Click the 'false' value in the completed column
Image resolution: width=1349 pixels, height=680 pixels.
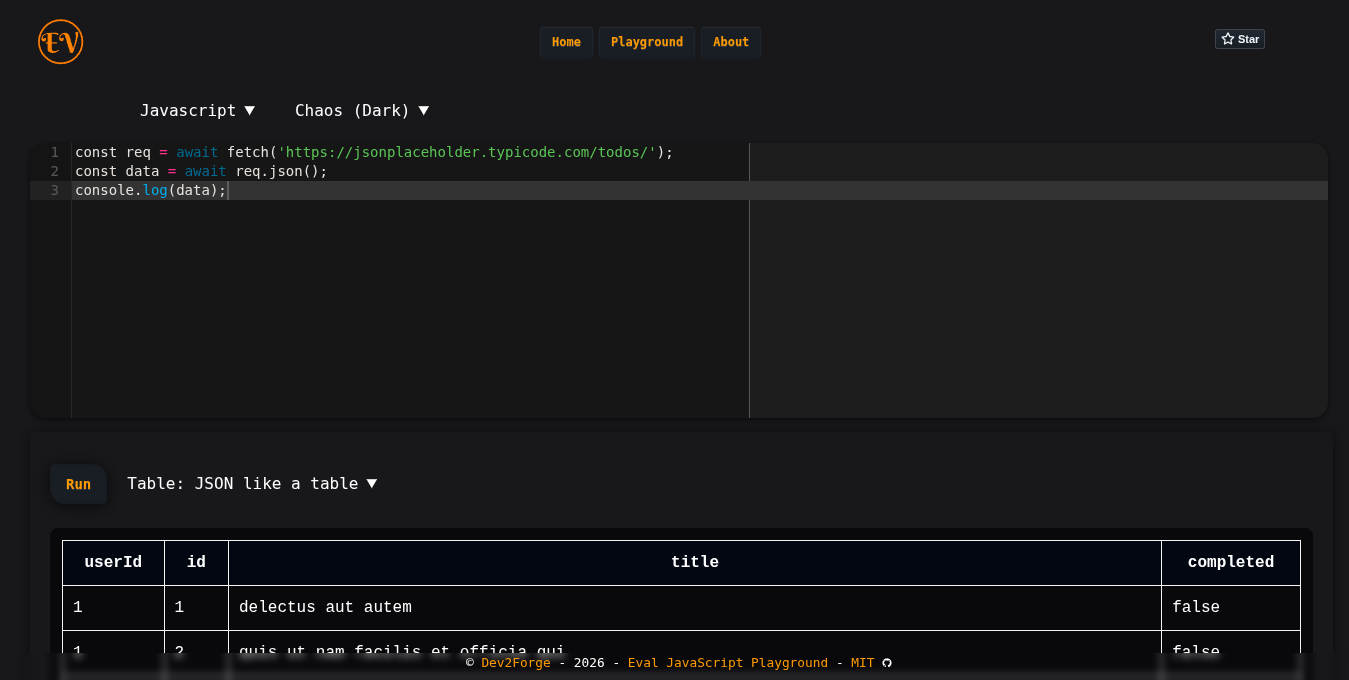pos(1196,607)
